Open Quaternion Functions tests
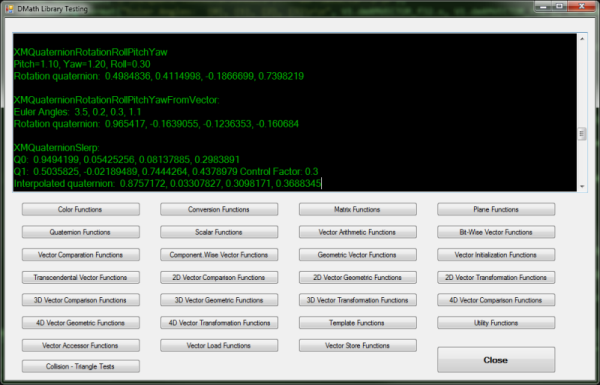The image size is (600, 385). click(81, 232)
